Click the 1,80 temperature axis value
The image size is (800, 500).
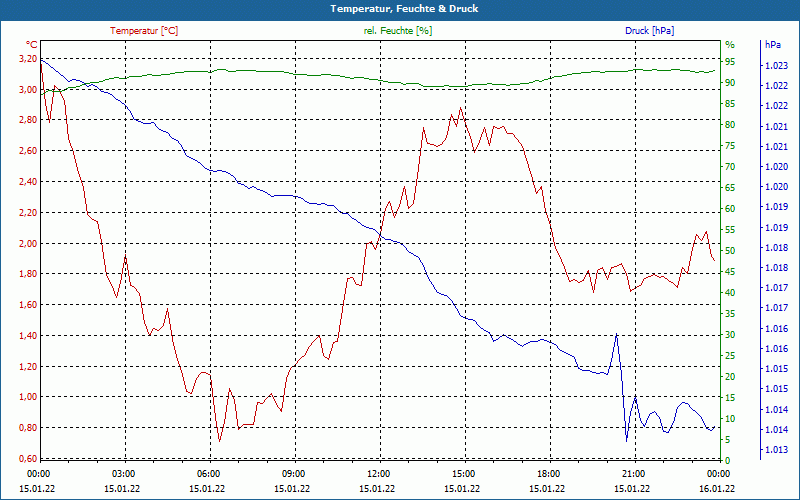coord(28,273)
